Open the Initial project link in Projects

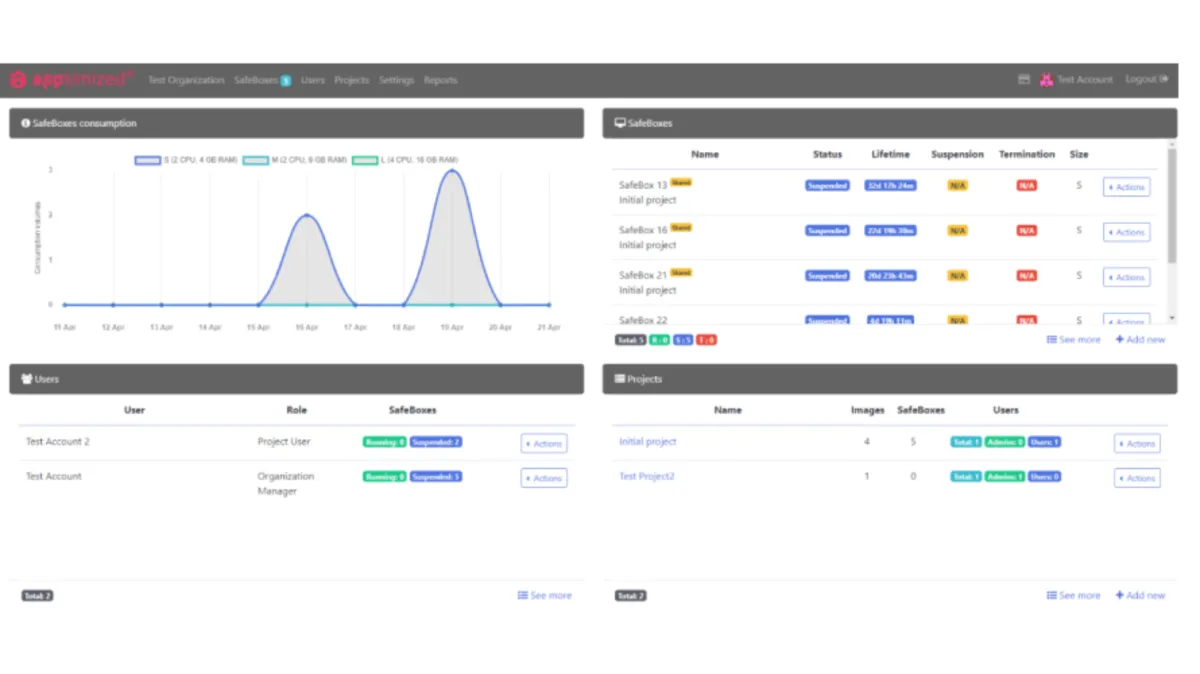click(x=647, y=442)
